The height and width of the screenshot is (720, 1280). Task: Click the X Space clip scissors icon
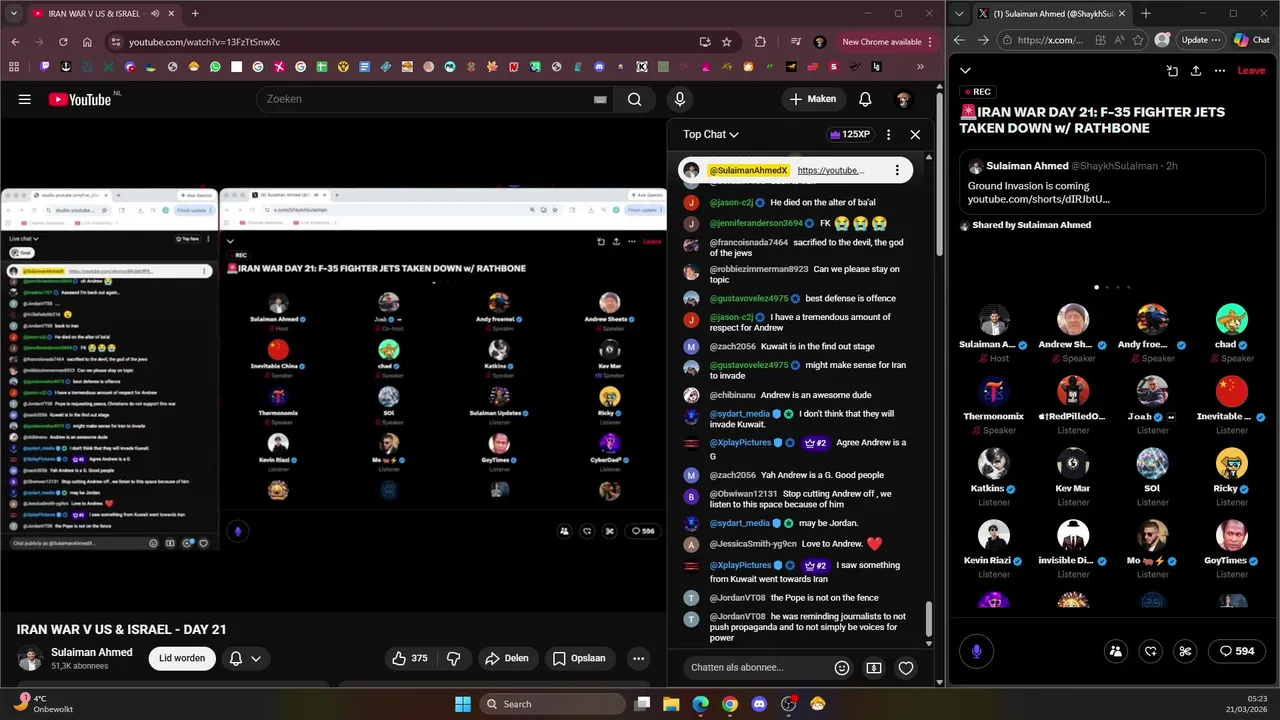[x=1185, y=651]
